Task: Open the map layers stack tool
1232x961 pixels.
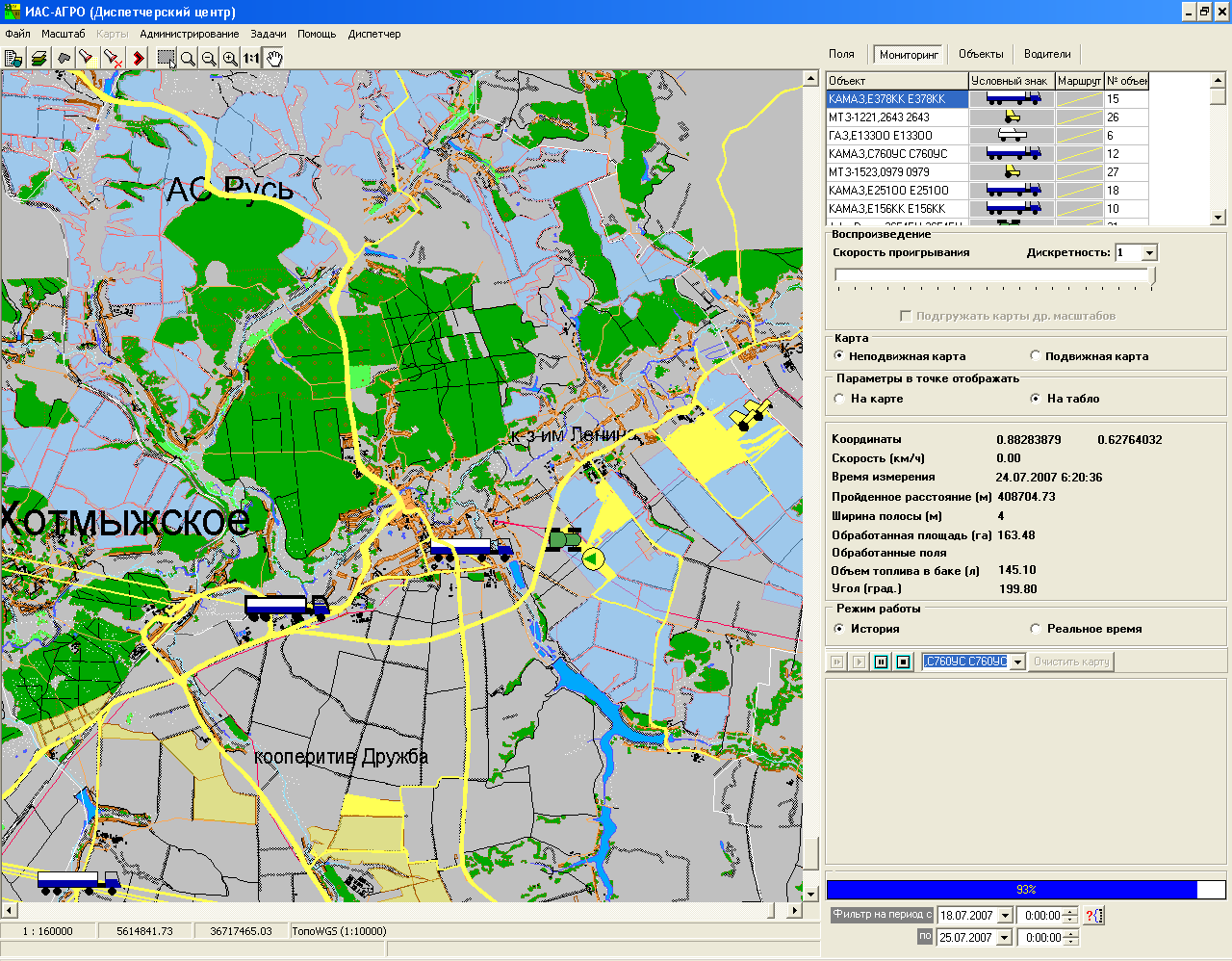Action: tap(38, 59)
